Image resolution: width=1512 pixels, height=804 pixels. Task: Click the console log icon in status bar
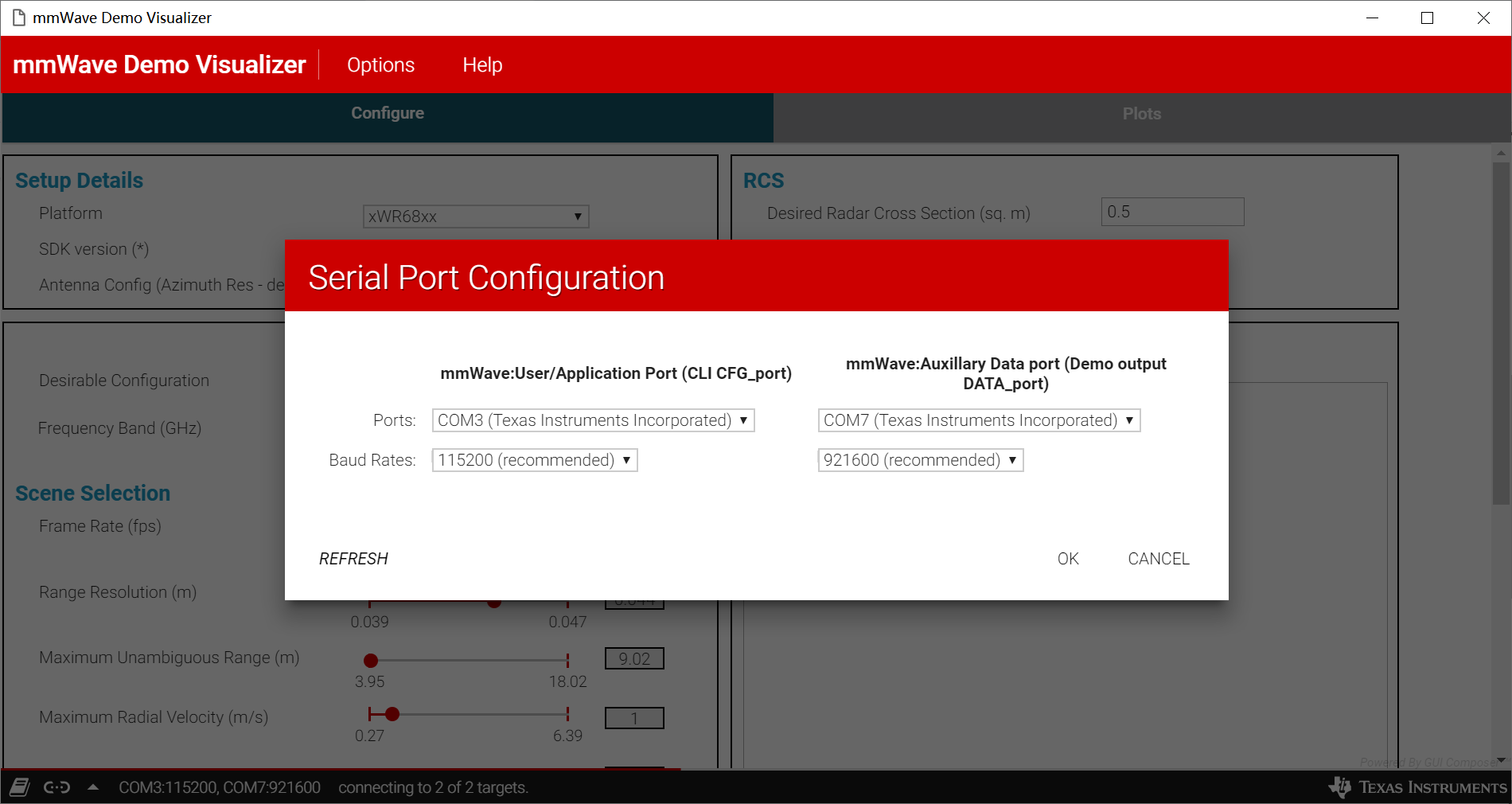coord(20,787)
